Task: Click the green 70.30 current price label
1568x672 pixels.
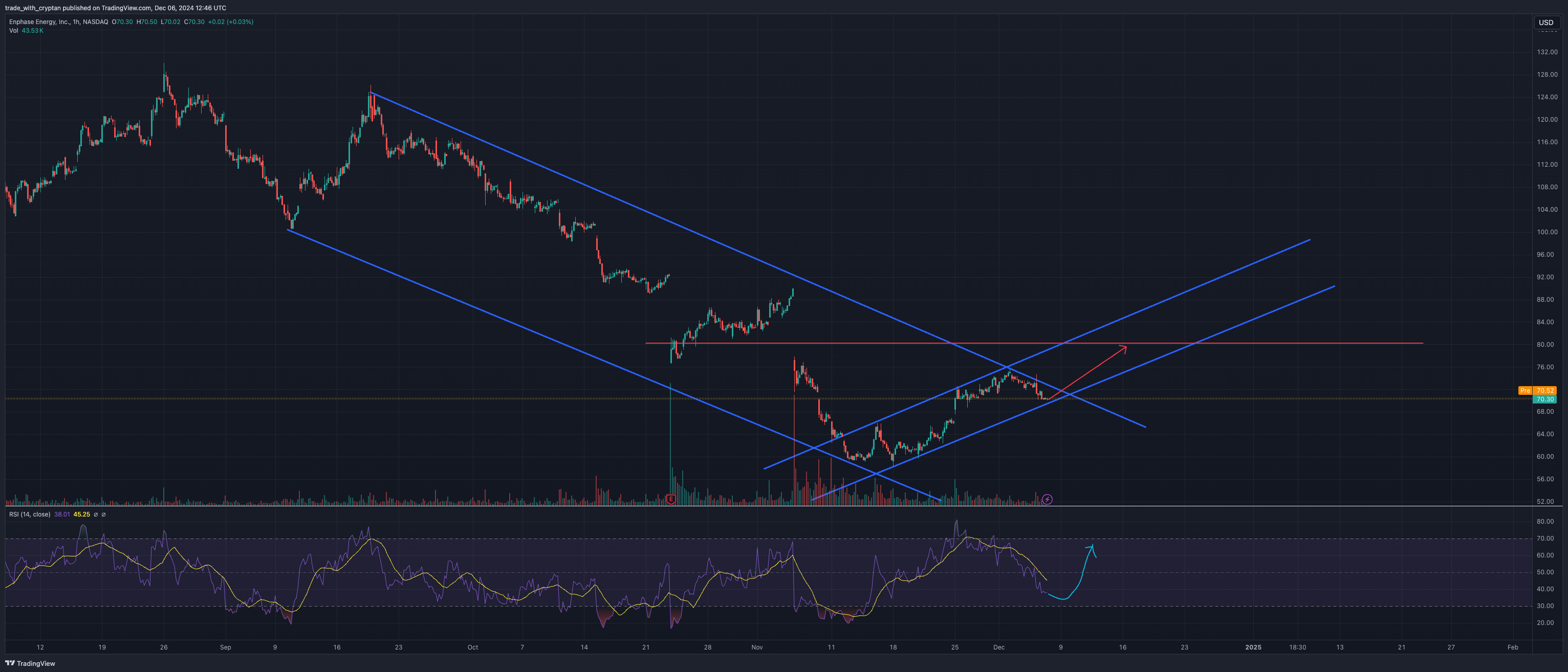Action: [x=1545, y=399]
